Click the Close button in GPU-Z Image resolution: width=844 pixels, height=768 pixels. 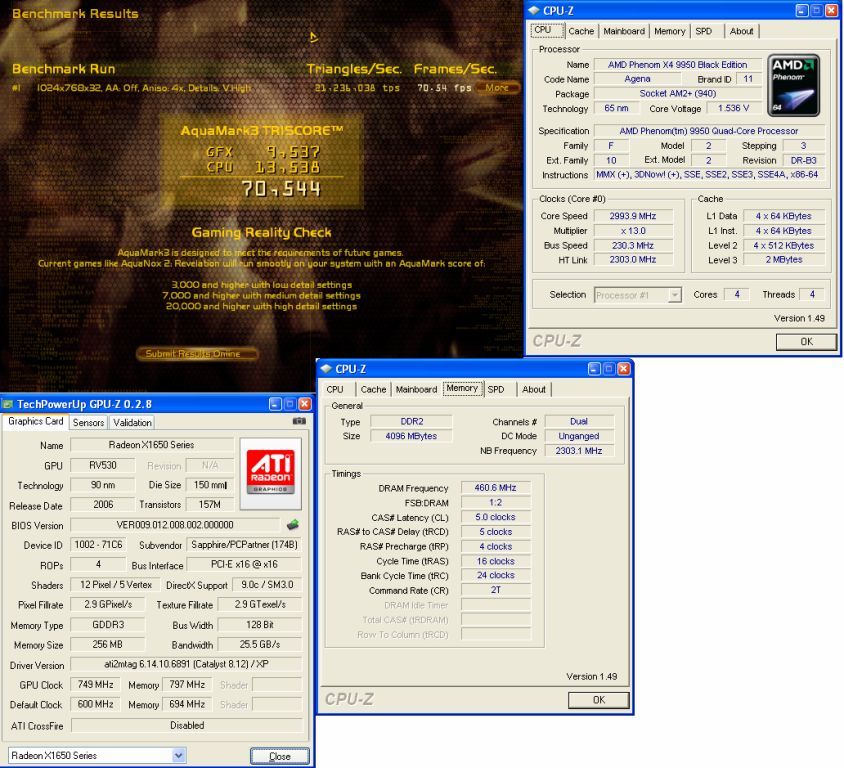click(x=280, y=756)
